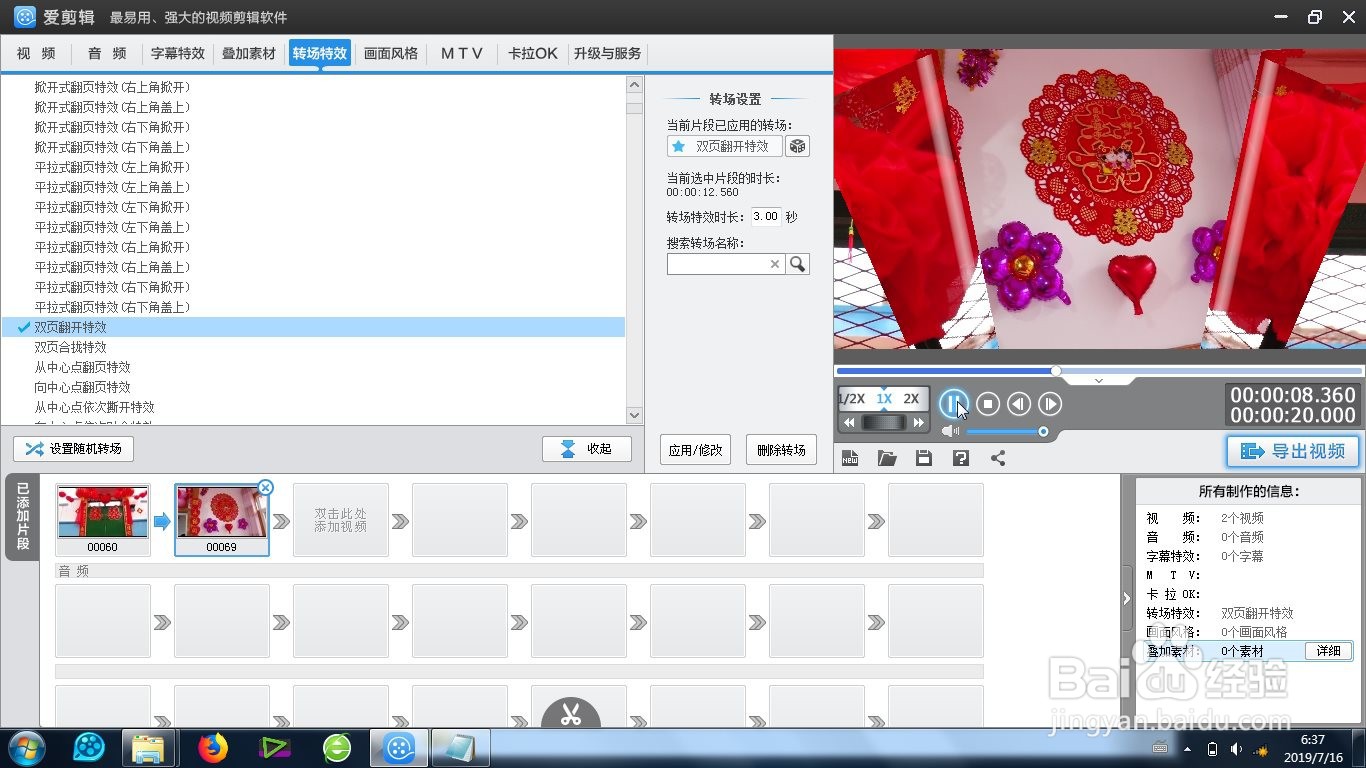Image resolution: width=1366 pixels, height=768 pixels.
Task: Apply the transition with 应用/修改
Action: (x=694, y=449)
